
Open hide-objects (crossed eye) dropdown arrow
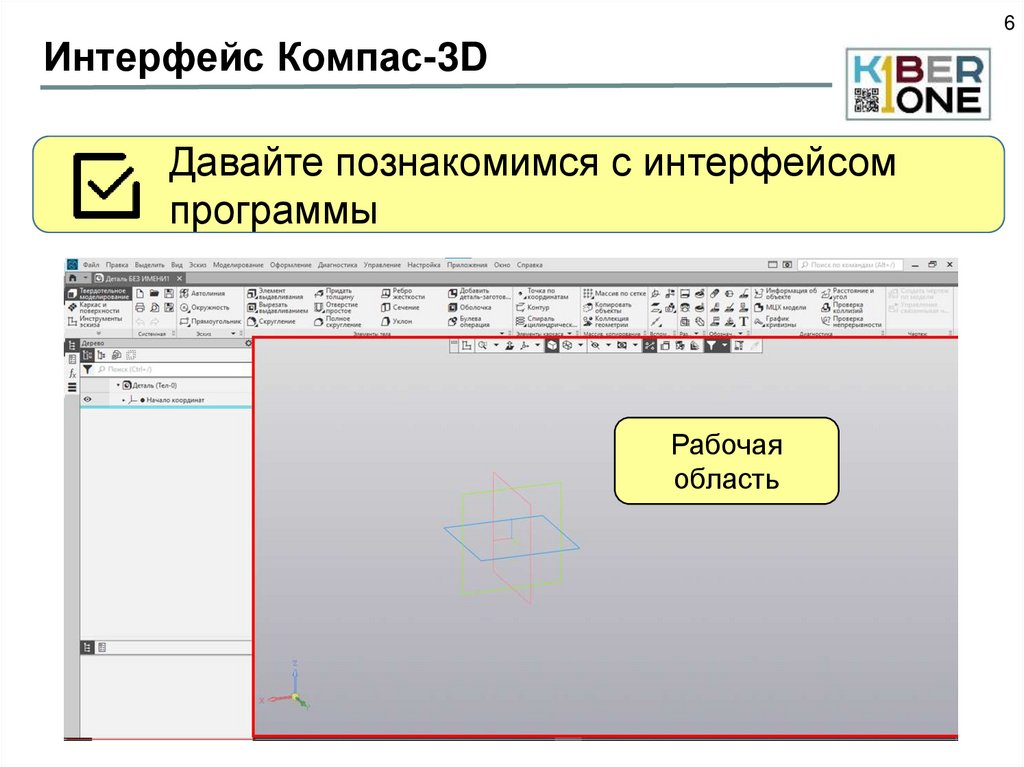tap(608, 346)
